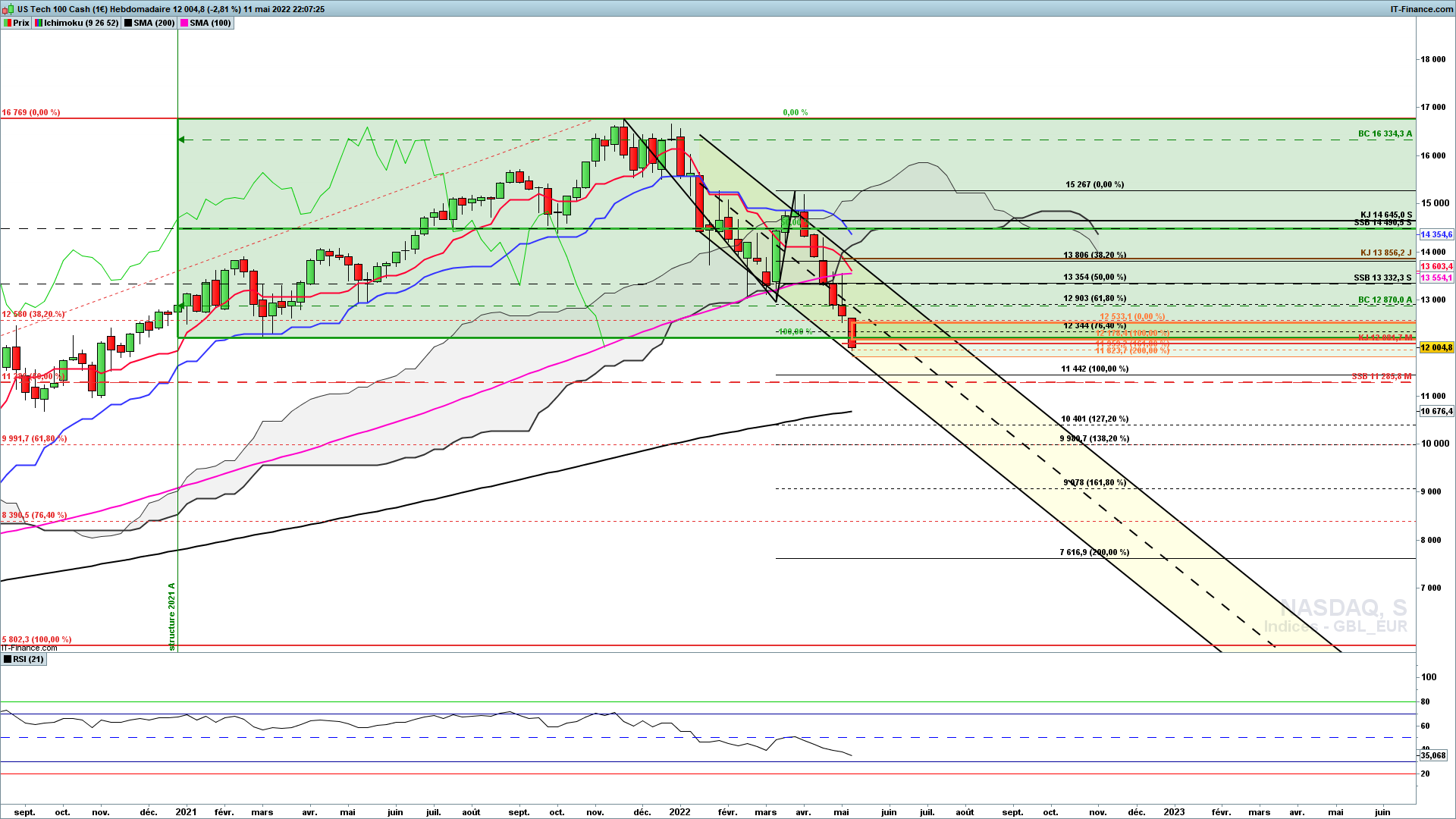Click the 2022 year marker on time axis
The image size is (1456, 819).
(x=679, y=811)
